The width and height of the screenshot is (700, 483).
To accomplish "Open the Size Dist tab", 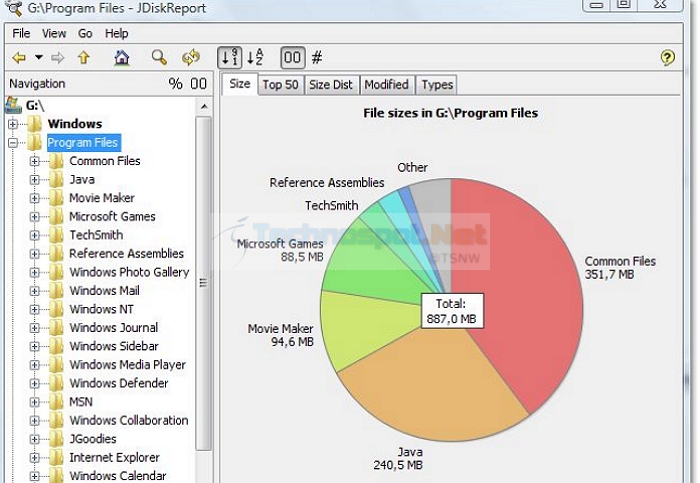I will click(x=331, y=84).
